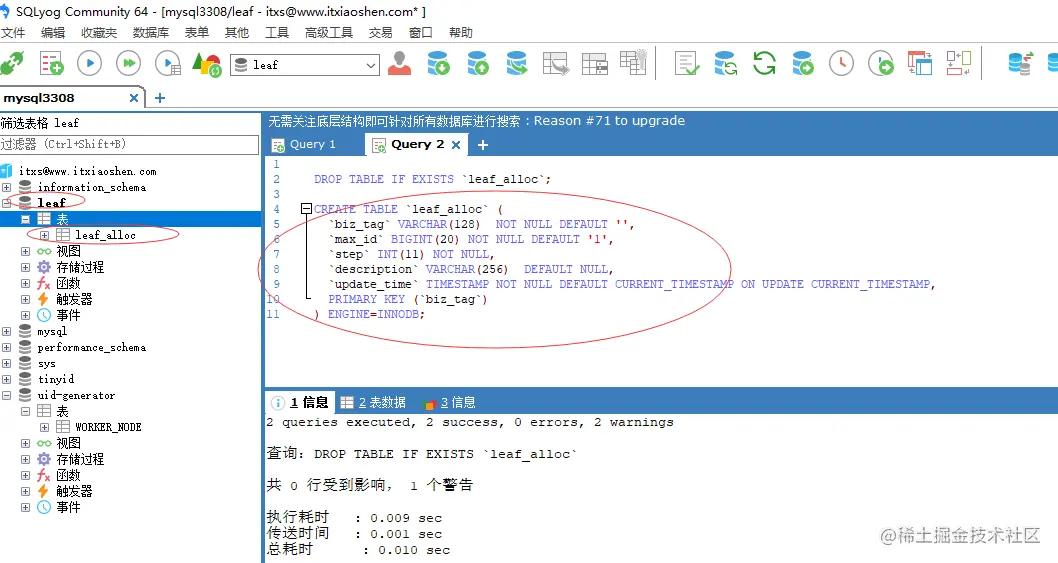The height and width of the screenshot is (563, 1058).
Task: Collapse the 表 folder under leaf
Action: (x=25, y=219)
